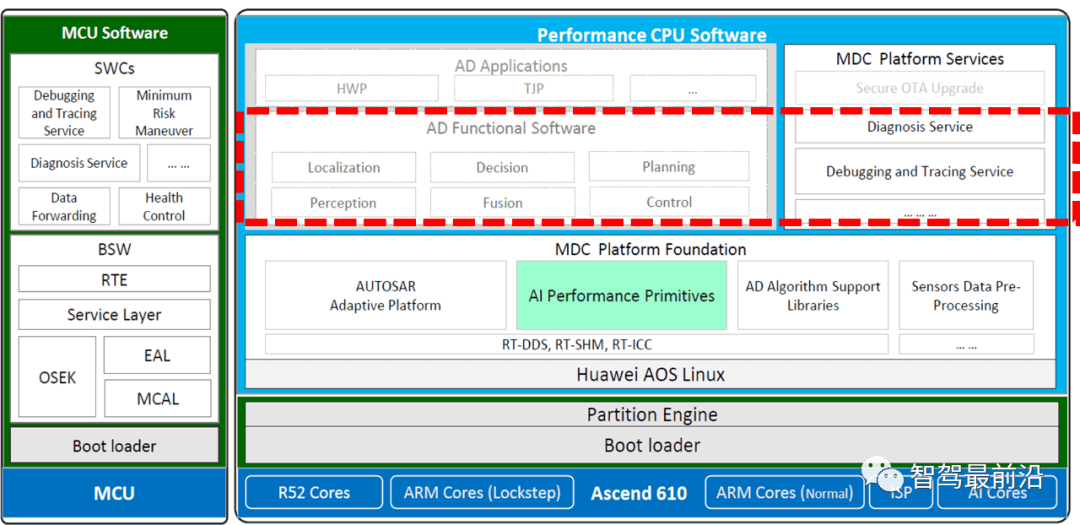Click the ellipsis box in MDC Platform Services
1080x525 pixels.
coord(920,210)
